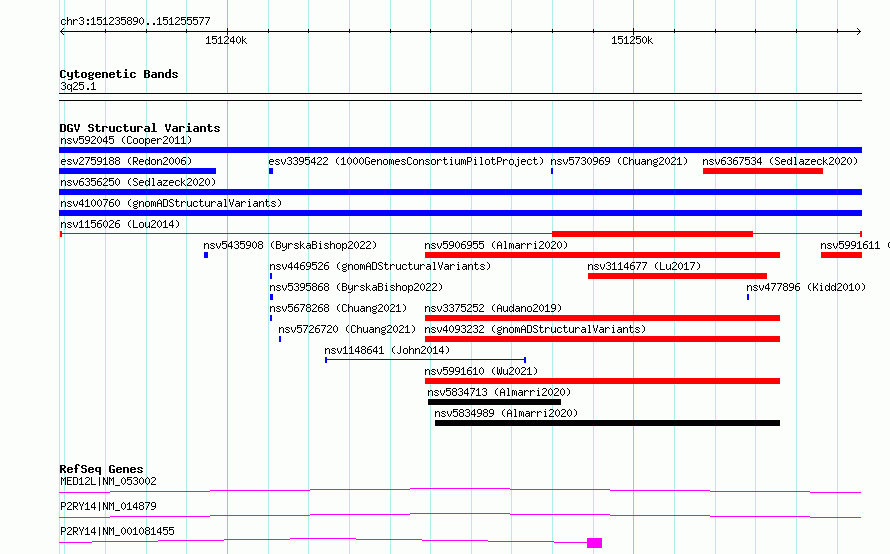Click the nsv592045 (Cooper2011) variant label
The image size is (890, 554).
(x=126, y=140)
